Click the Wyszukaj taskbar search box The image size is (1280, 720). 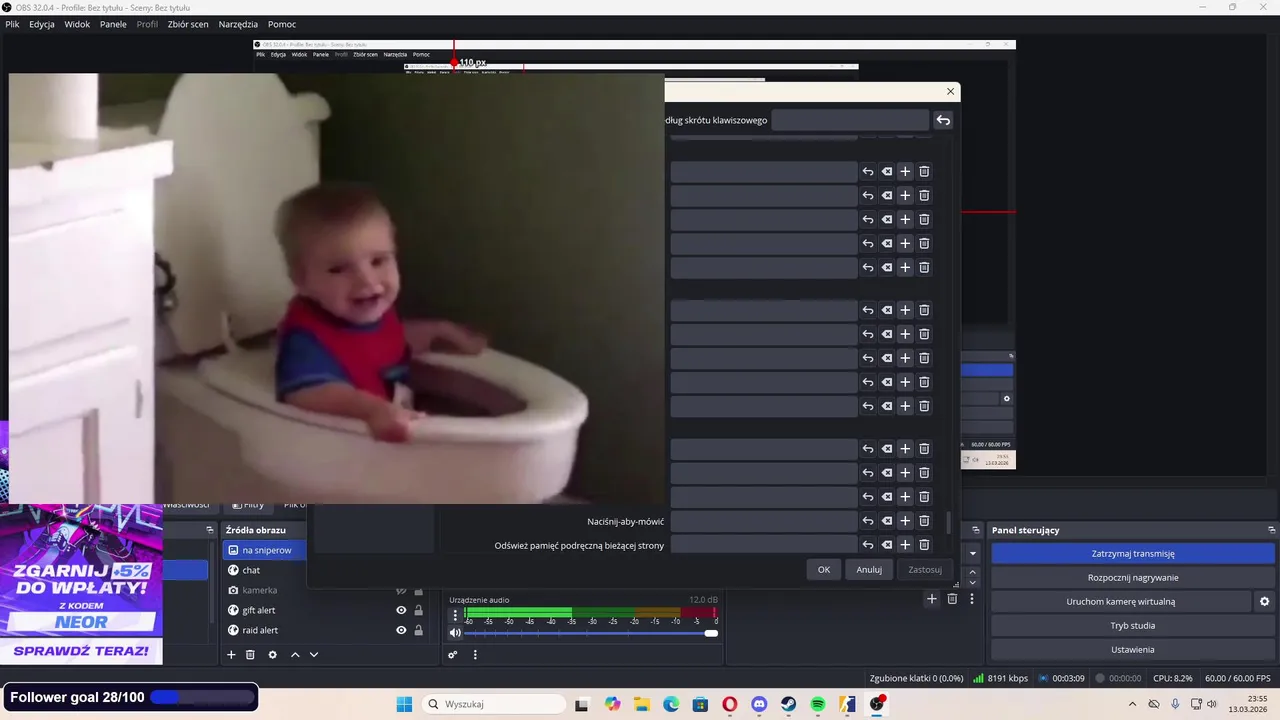[x=494, y=704]
